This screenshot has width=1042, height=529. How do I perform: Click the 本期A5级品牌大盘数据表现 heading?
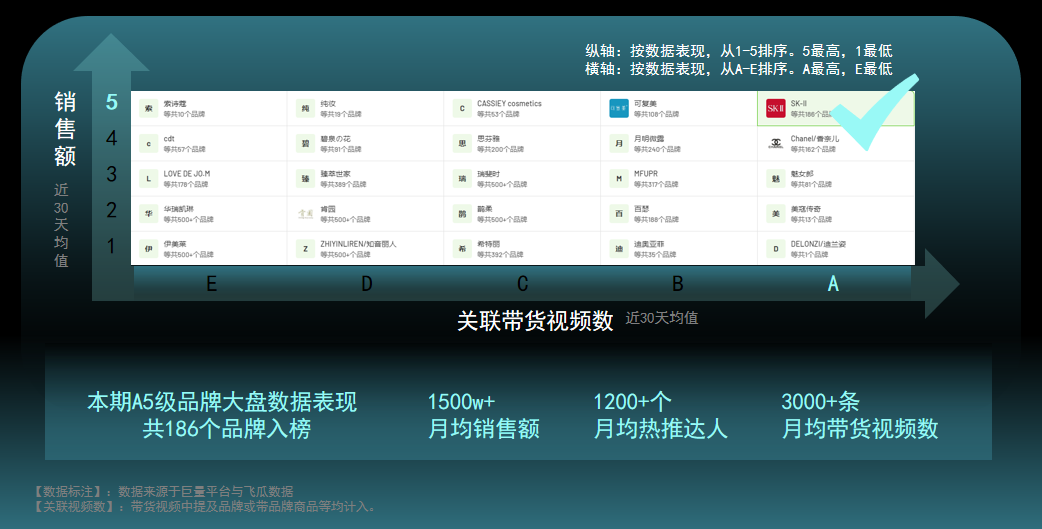[223, 401]
